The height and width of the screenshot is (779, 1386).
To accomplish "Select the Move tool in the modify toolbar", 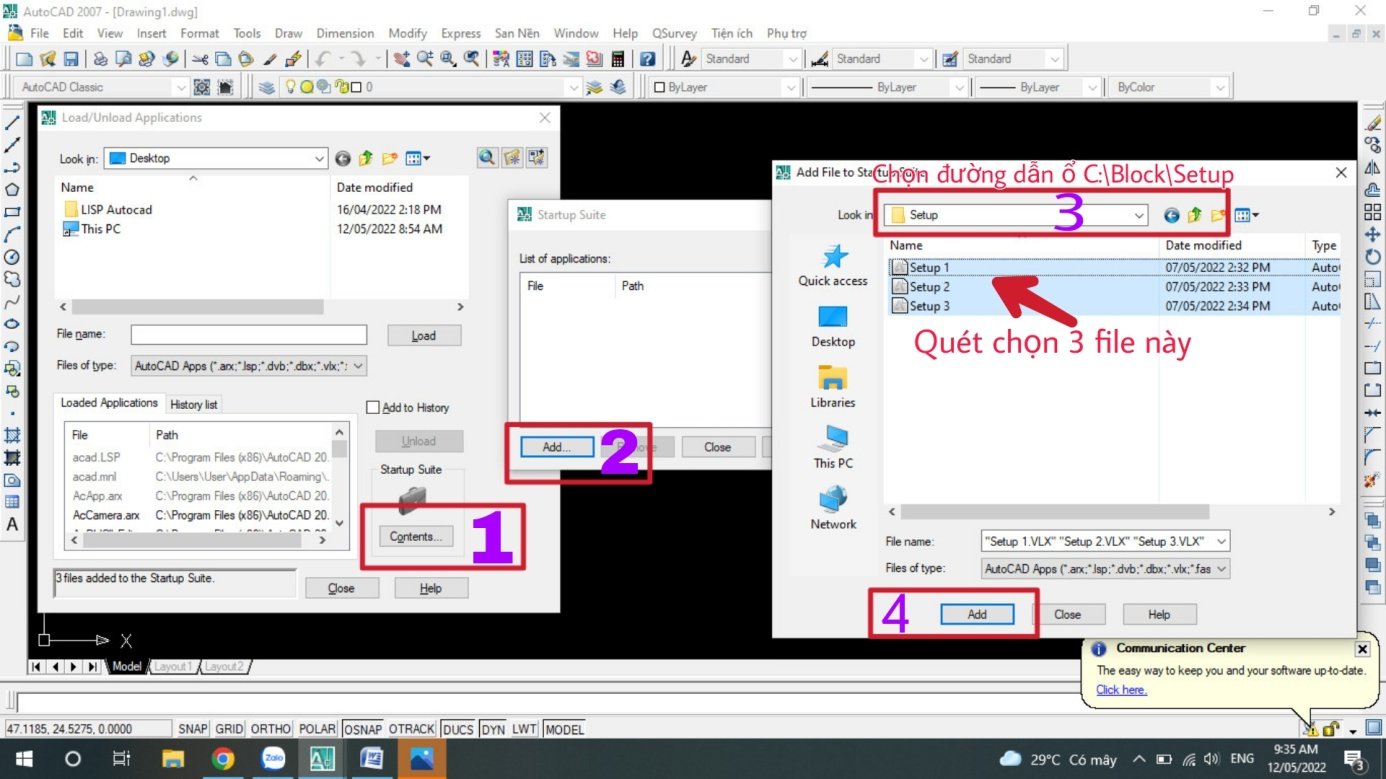I will 1372,235.
